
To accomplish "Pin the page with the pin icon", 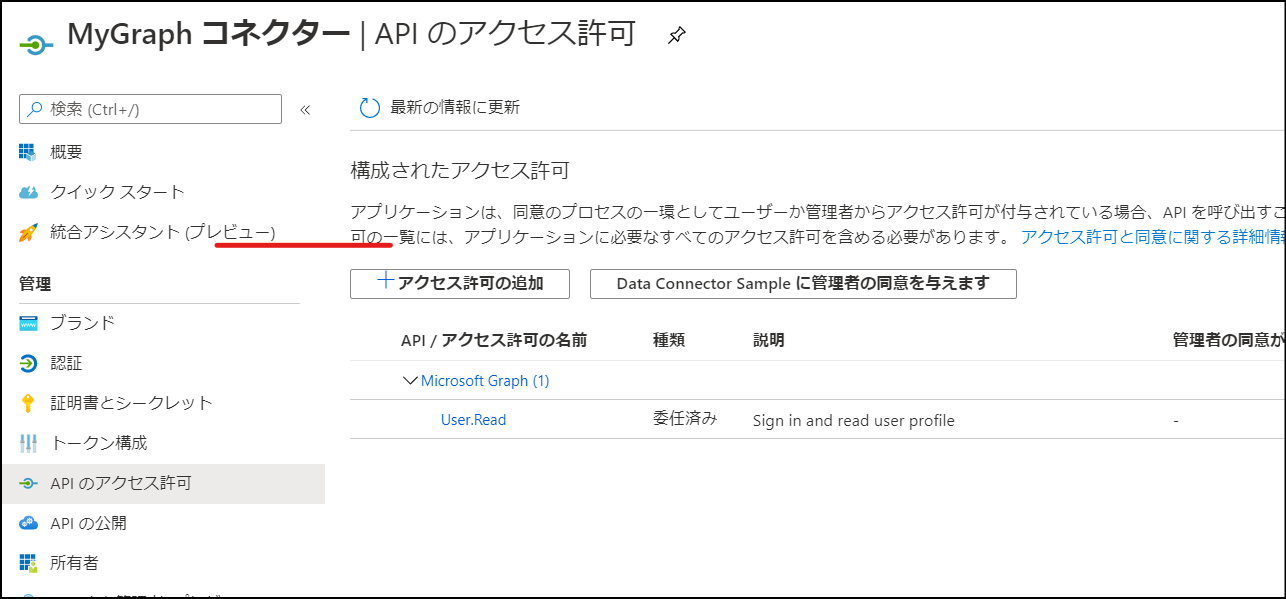I will coord(677,35).
